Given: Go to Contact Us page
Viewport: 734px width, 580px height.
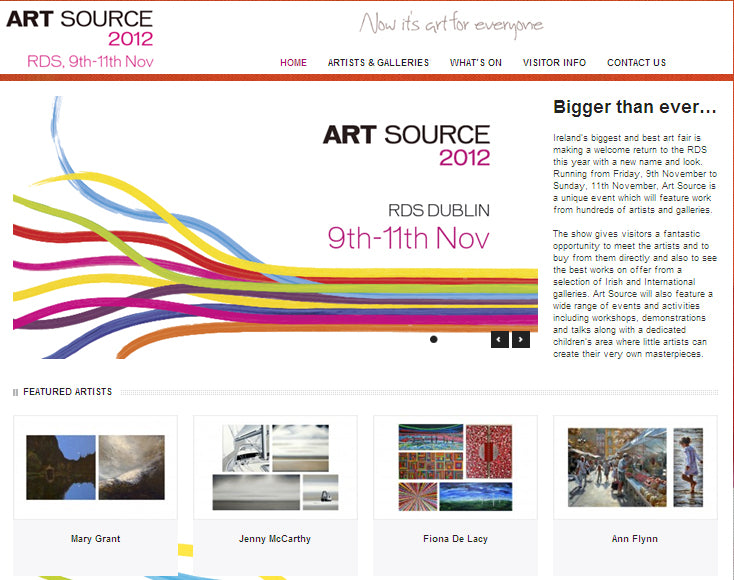Looking at the screenshot, I should [636, 63].
